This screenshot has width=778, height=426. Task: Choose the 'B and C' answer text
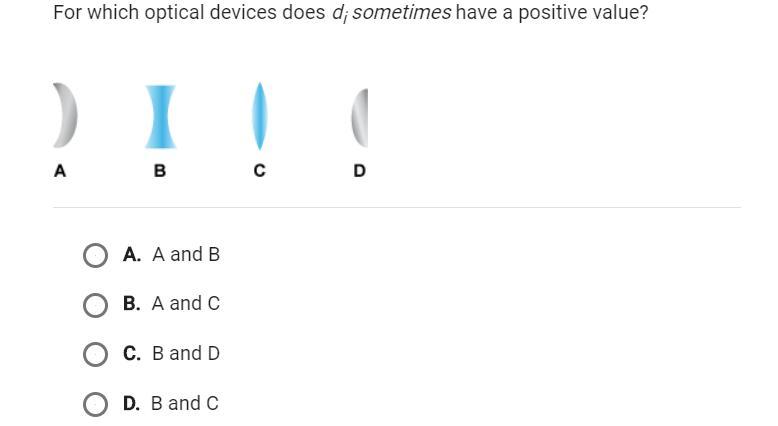coord(185,404)
